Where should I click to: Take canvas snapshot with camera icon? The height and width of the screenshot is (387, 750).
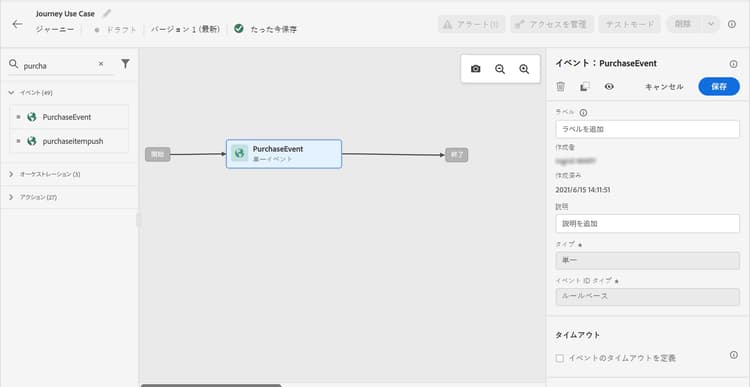click(475, 69)
